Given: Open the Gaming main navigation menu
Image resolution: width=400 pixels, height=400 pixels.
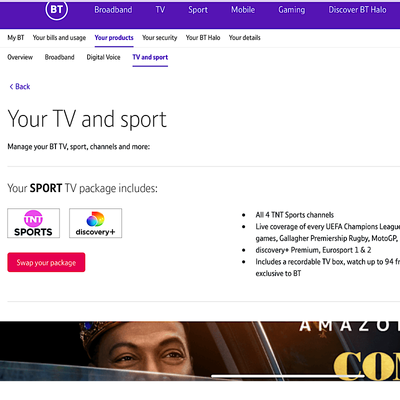Looking at the screenshot, I should (x=292, y=10).
